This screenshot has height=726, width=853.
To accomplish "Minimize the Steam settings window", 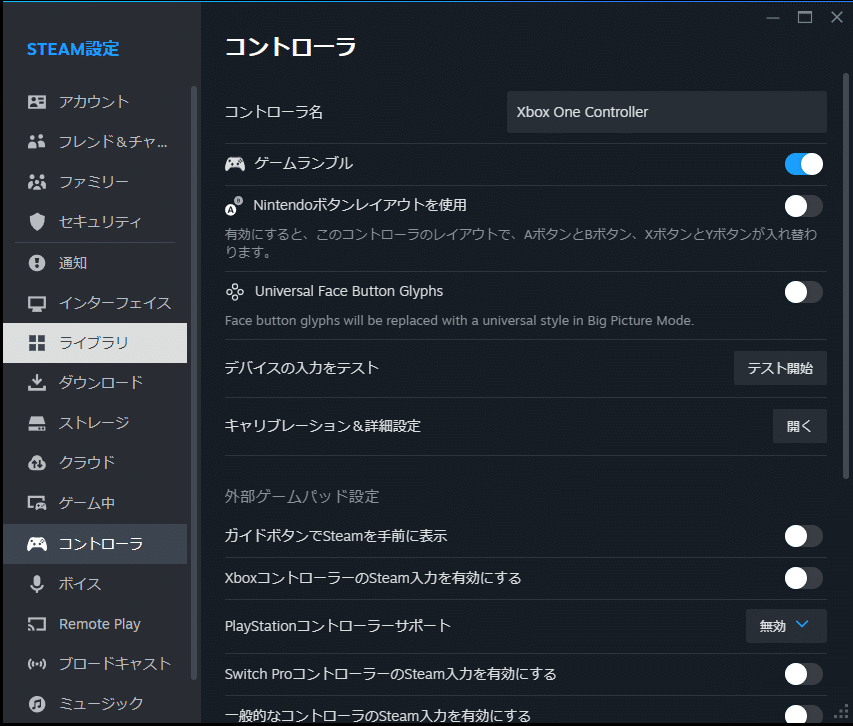I will (x=773, y=17).
